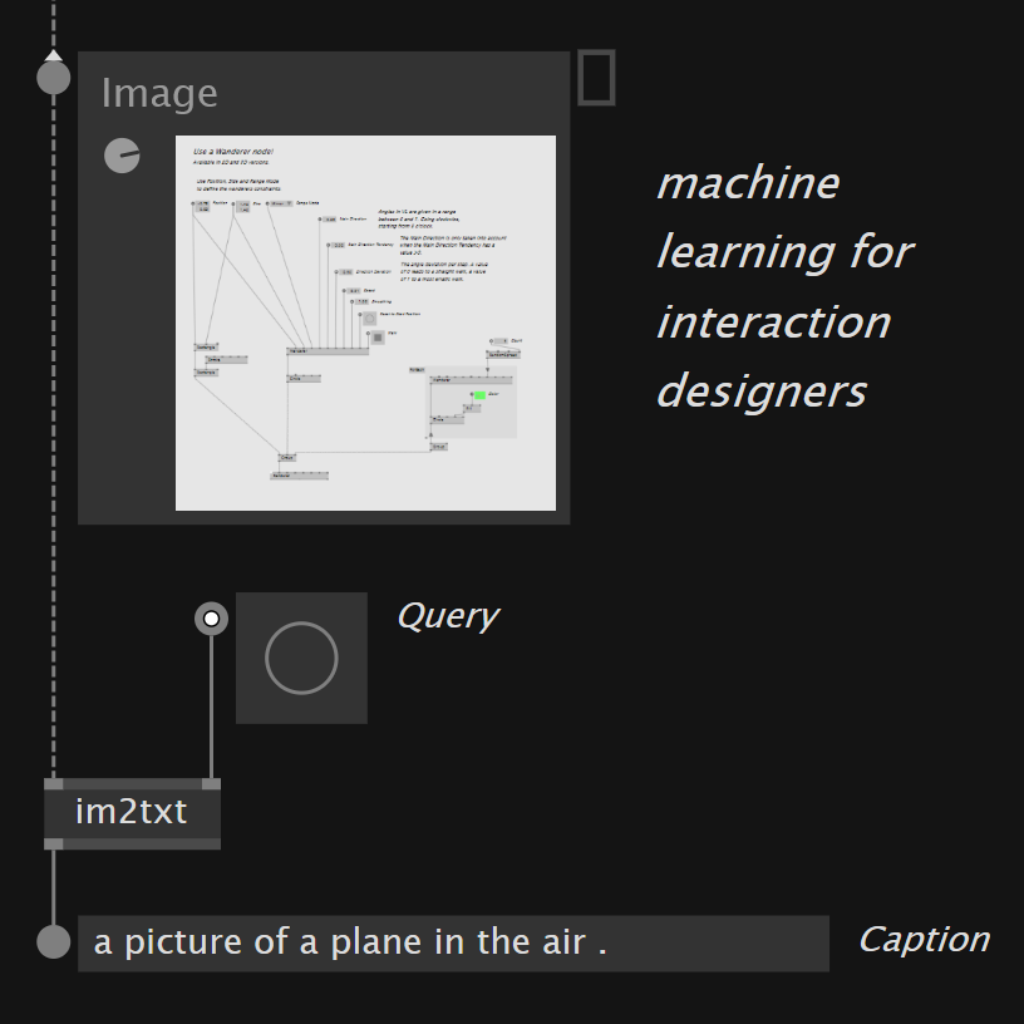Click the "Query" label
The height and width of the screenshot is (1024, 1024).
(448, 616)
